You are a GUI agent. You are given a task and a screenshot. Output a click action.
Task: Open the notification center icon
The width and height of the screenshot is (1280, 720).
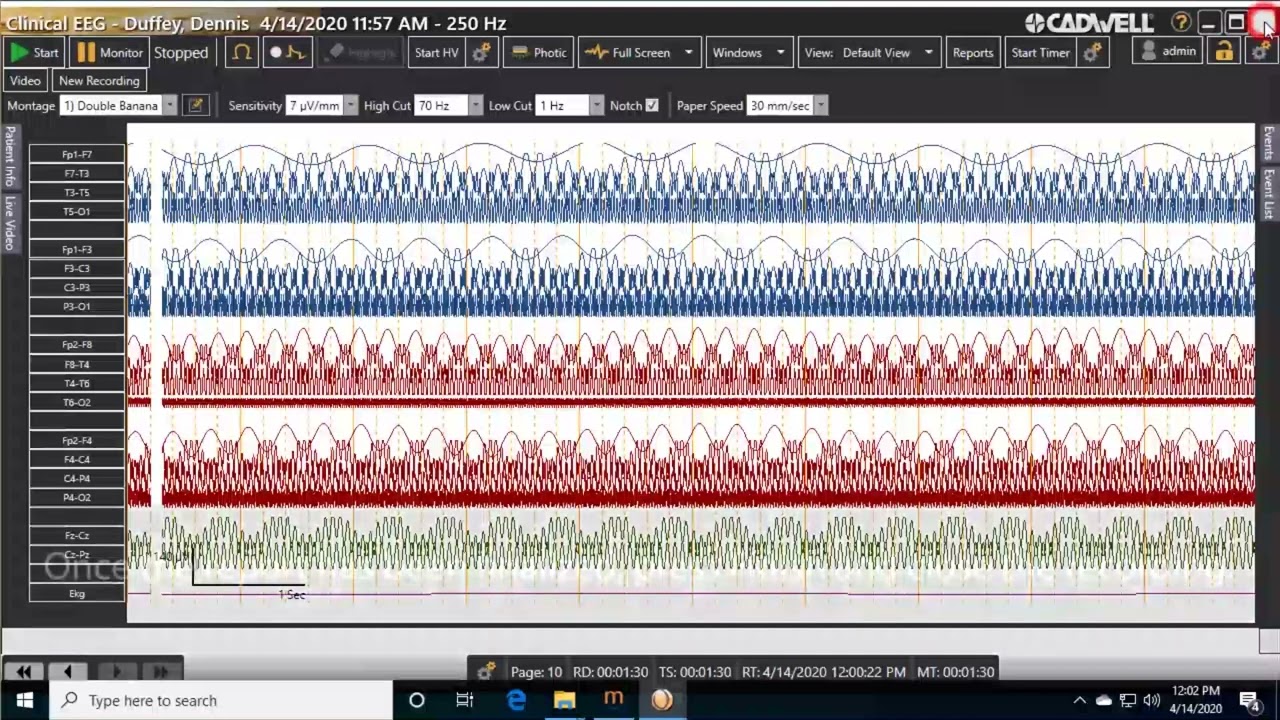click(x=1249, y=700)
